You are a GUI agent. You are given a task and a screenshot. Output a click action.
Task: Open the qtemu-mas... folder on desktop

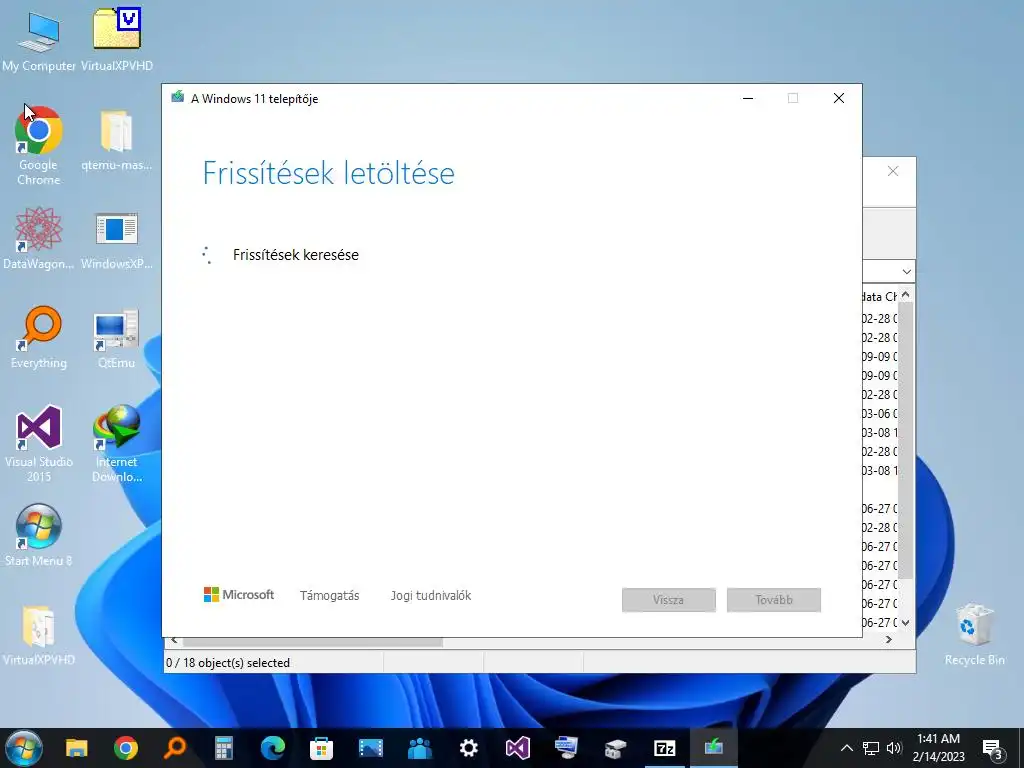point(117,140)
